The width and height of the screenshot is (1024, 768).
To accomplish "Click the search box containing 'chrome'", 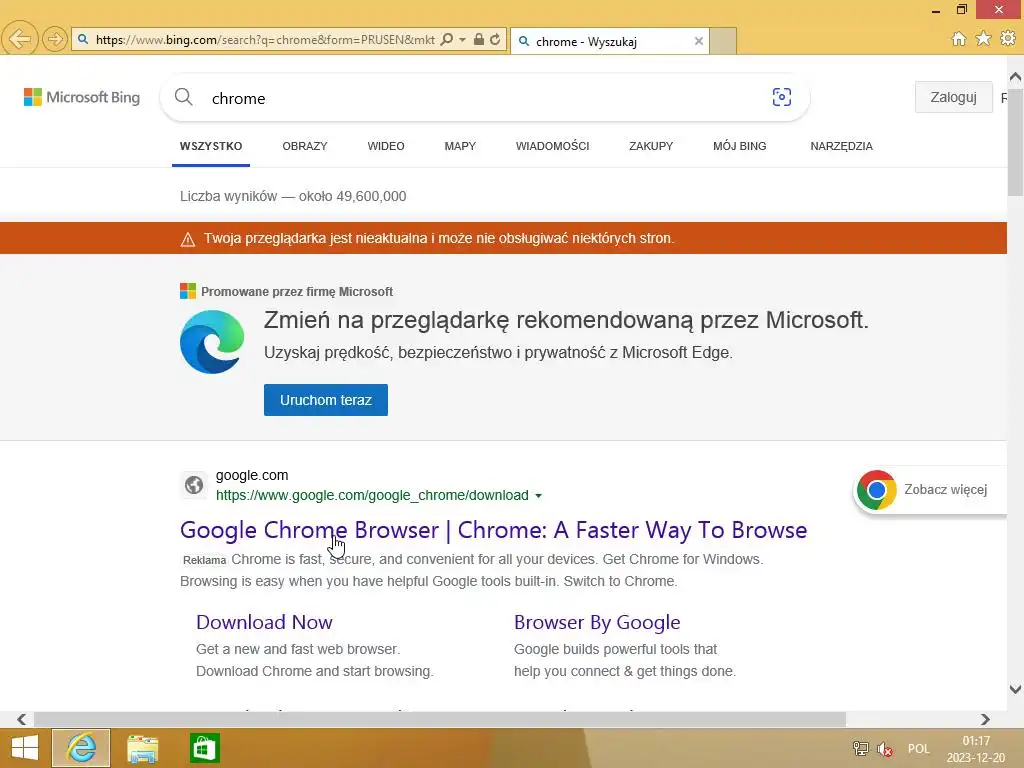I will click(483, 98).
